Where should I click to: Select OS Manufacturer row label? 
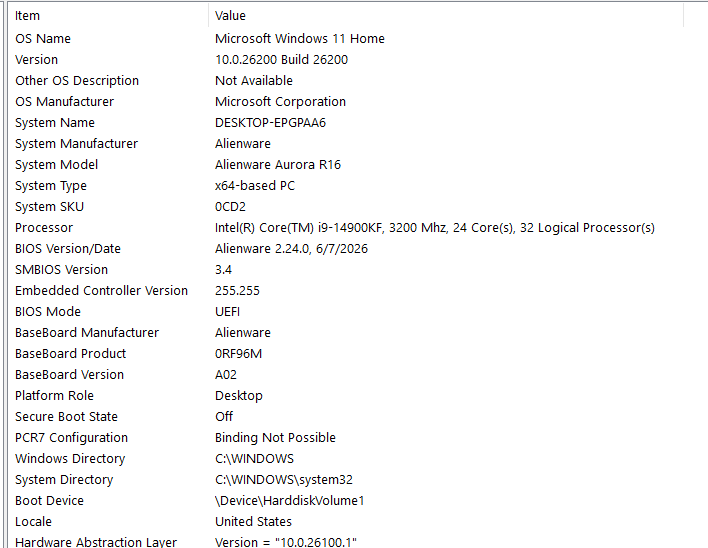tap(65, 102)
